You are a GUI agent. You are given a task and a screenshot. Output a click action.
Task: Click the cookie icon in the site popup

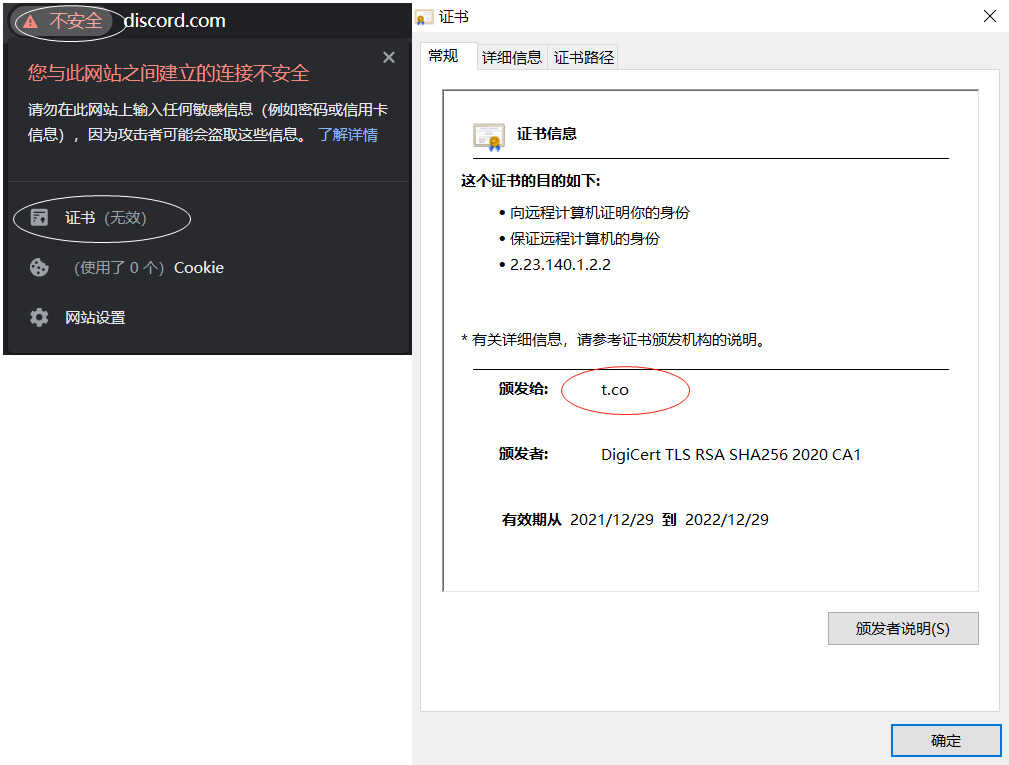[39, 267]
